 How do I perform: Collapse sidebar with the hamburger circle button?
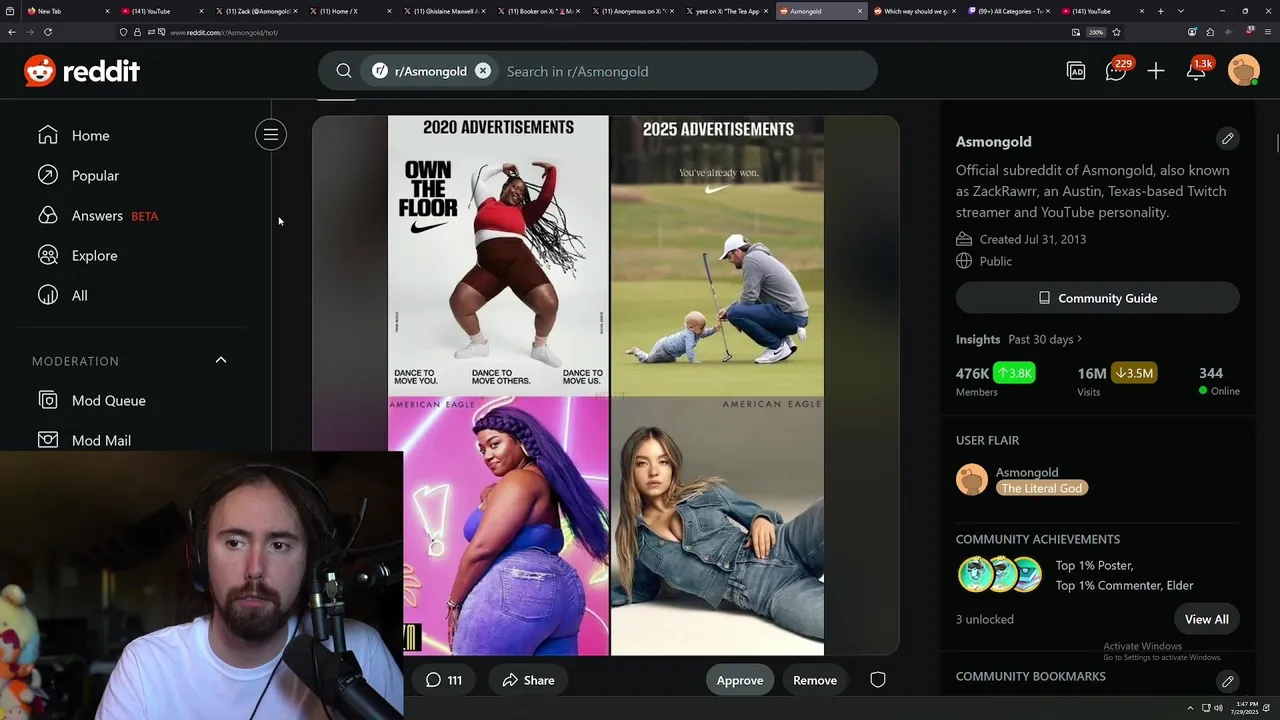coord(271,134)
